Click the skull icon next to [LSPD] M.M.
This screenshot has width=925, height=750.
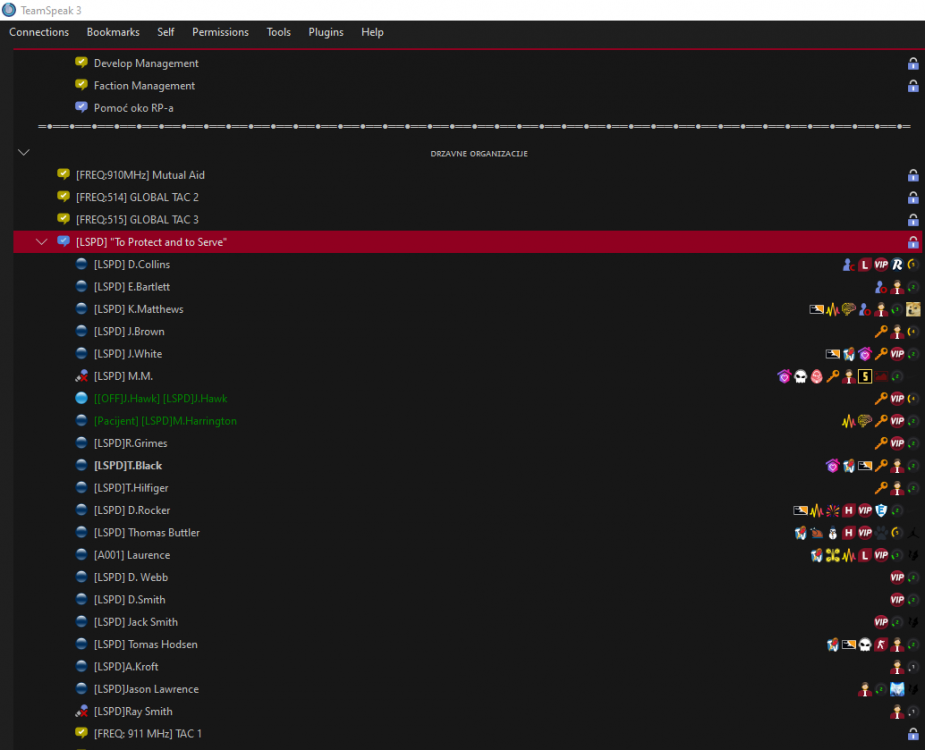coord(800,377)
